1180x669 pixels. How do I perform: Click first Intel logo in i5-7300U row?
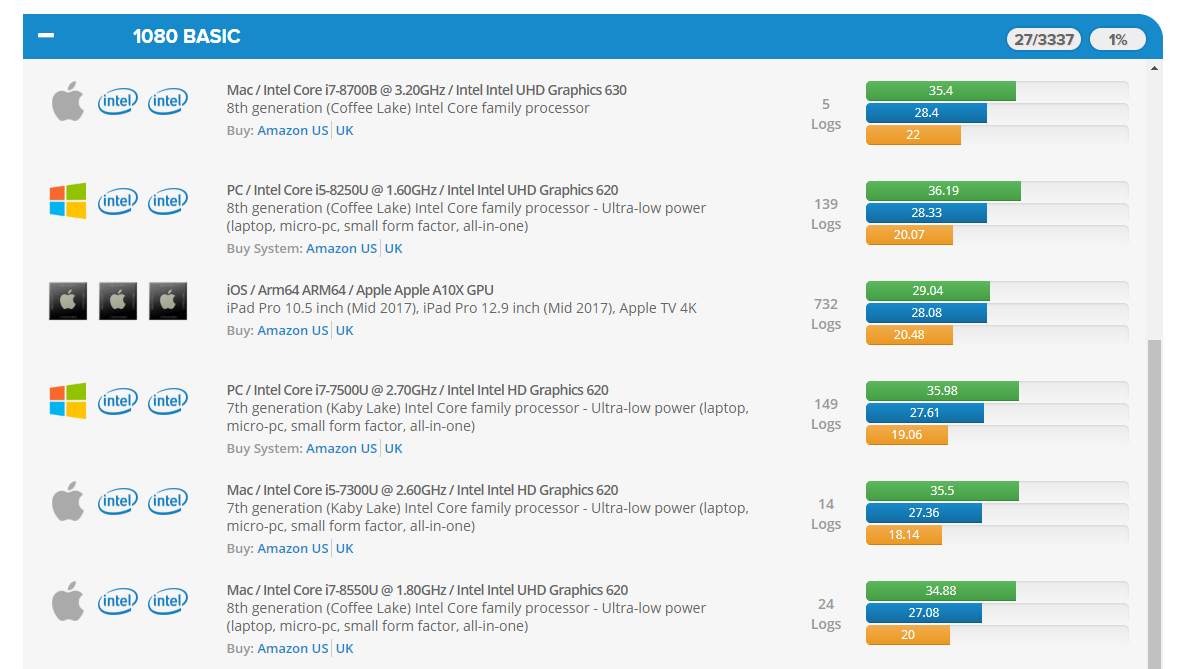point(117,501)
